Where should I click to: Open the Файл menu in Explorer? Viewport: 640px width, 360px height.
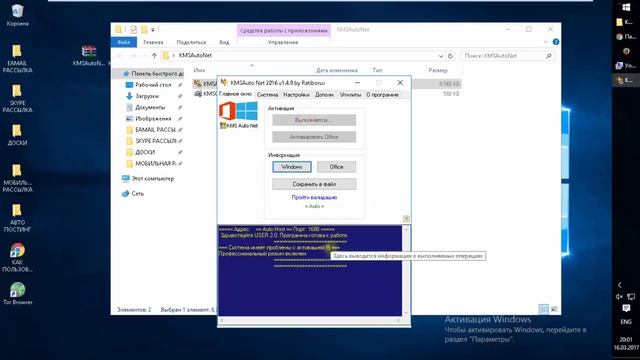pos(124,42)
